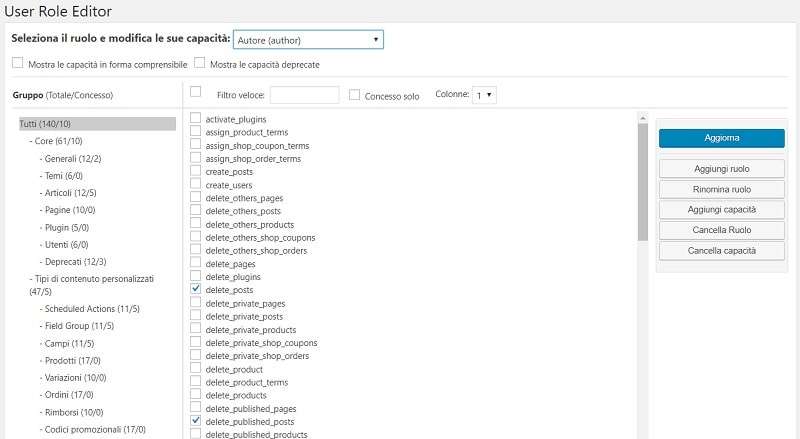Select the 'Core (61/10)' group
The height and width of the screenshot is (439, 800).
58,141
